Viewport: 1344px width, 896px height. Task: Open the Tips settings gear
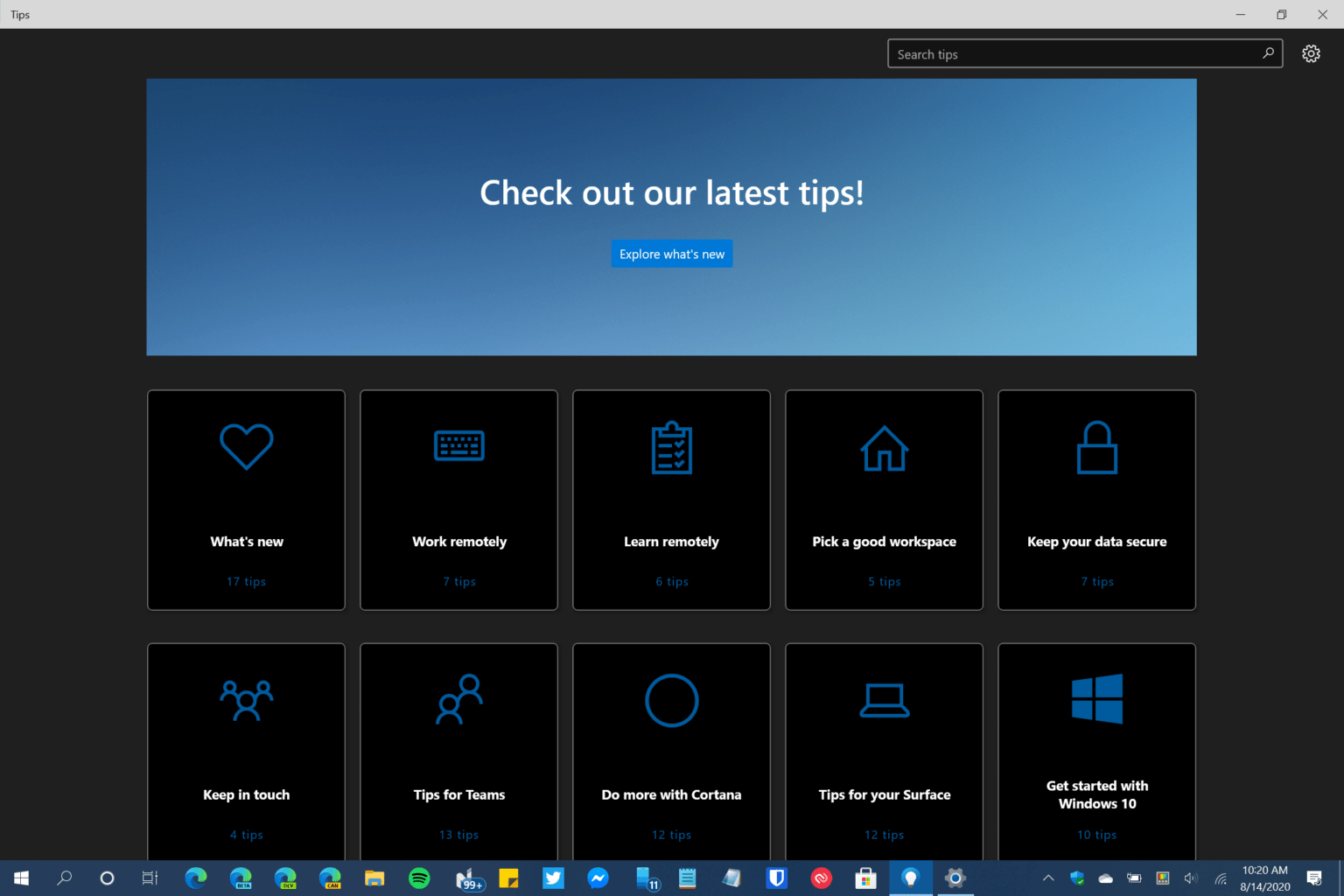1311,52
